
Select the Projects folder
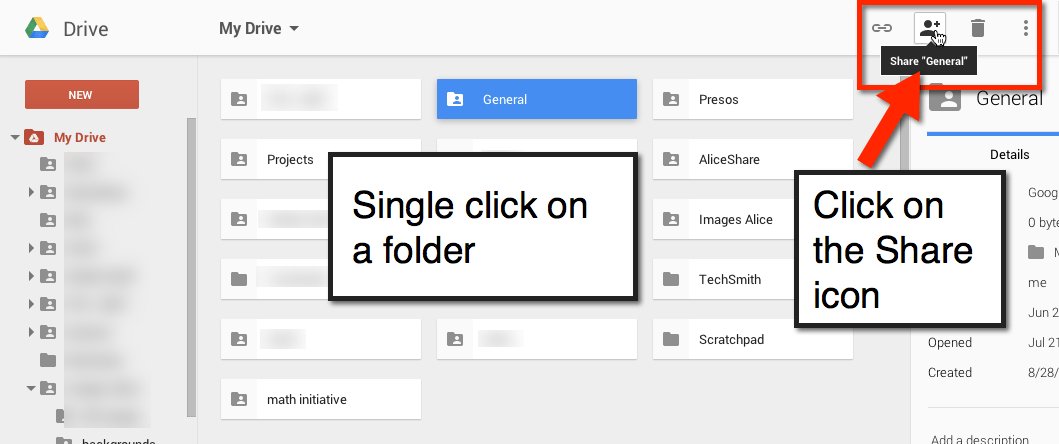click(x=320, y=160)
